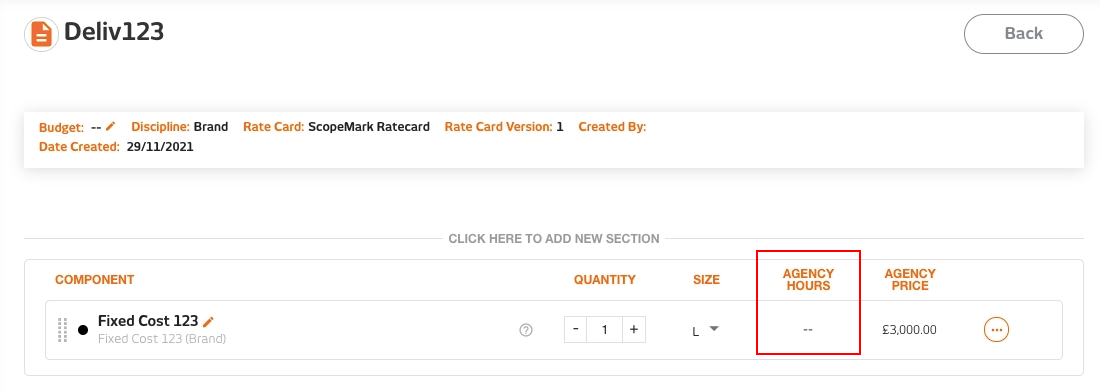The height and width of the screenshot is (392, 1100).
Task: Open the Size dropdown arrow
Action: click(x=714, y=328)
